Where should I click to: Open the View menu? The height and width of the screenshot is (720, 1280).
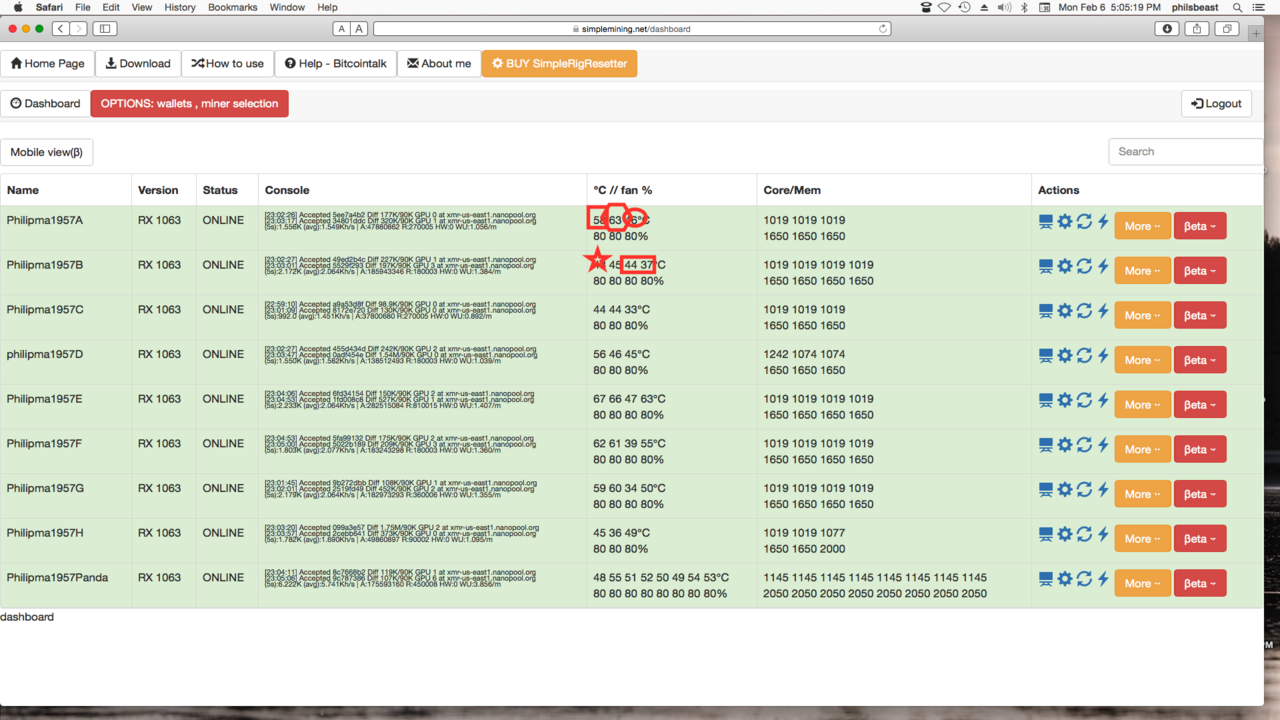pos(142,7)
